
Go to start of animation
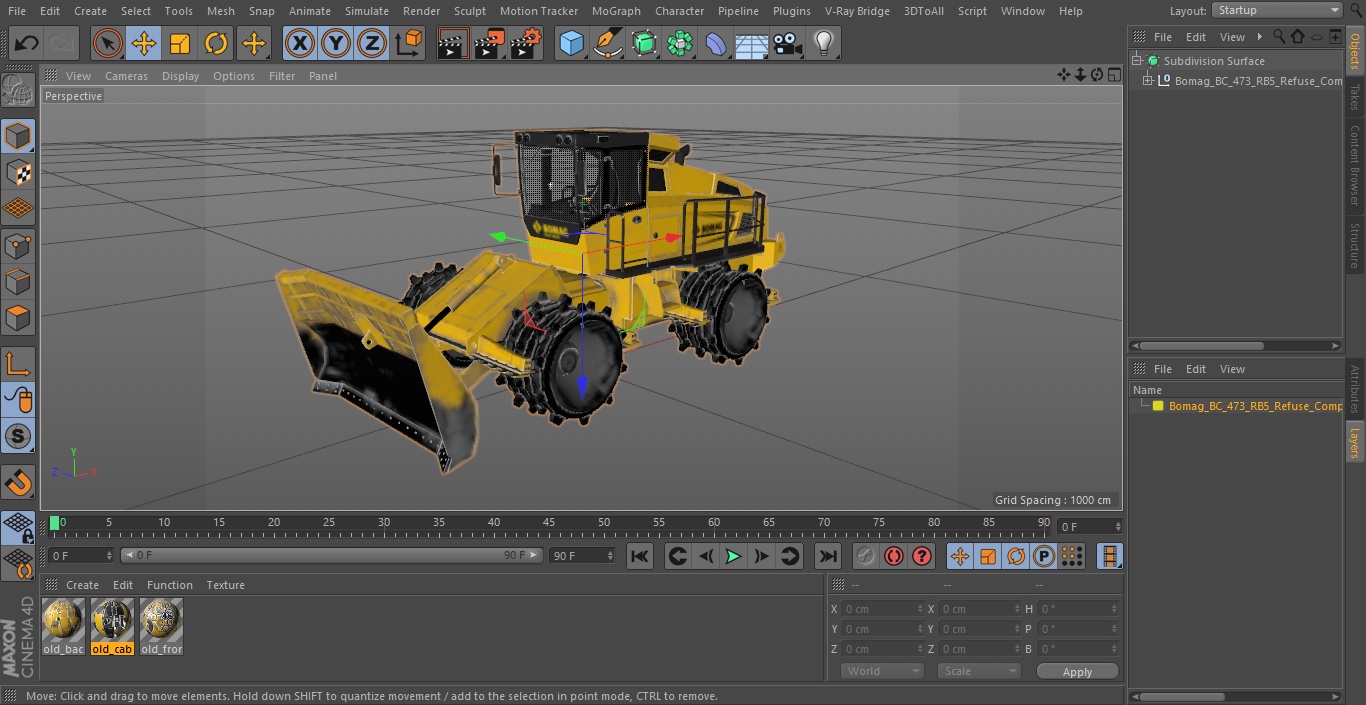(640, 556)
